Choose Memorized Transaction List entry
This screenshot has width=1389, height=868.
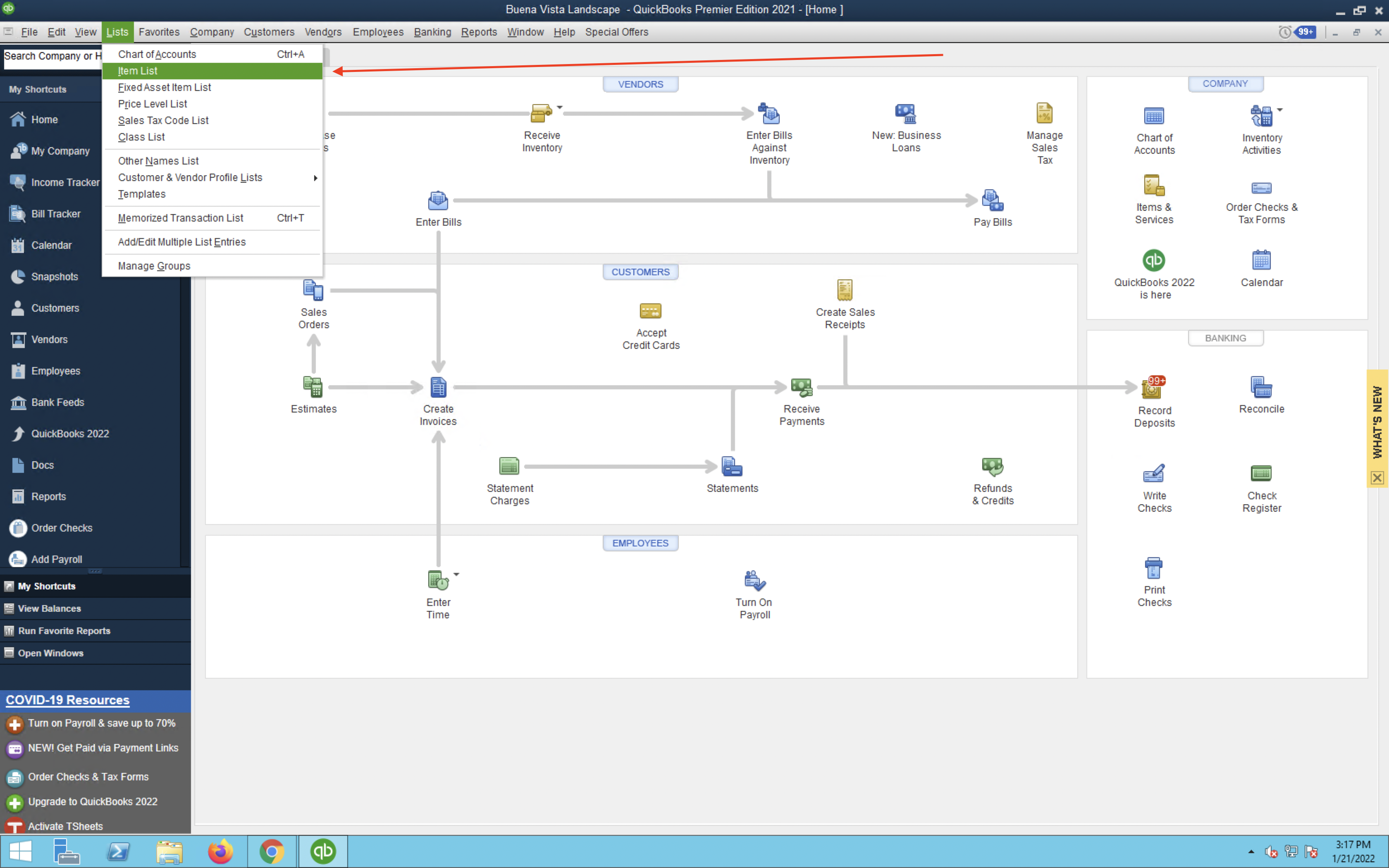[212, 218]
